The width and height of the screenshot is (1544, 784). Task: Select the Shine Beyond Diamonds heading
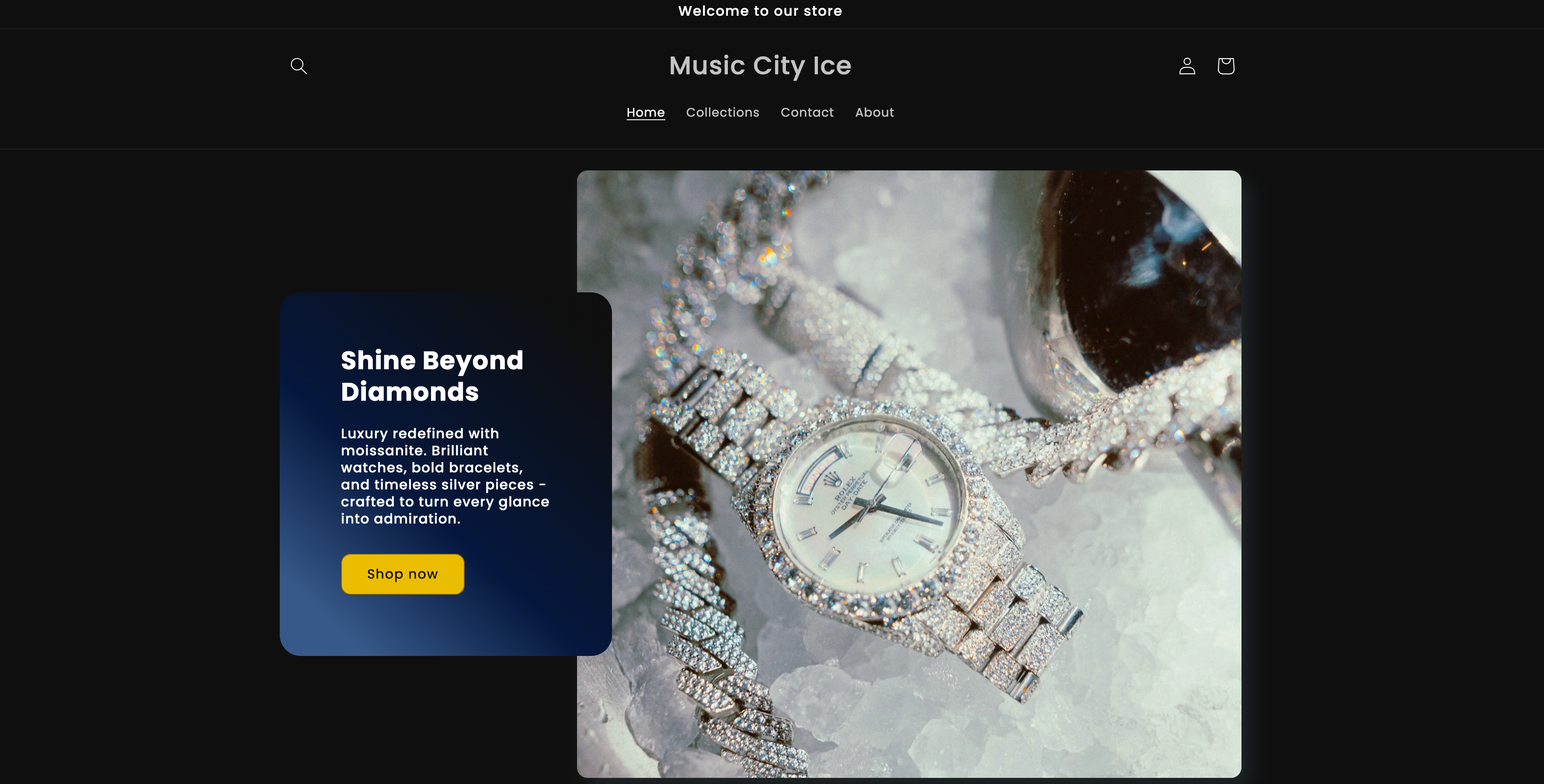[432, 376]
